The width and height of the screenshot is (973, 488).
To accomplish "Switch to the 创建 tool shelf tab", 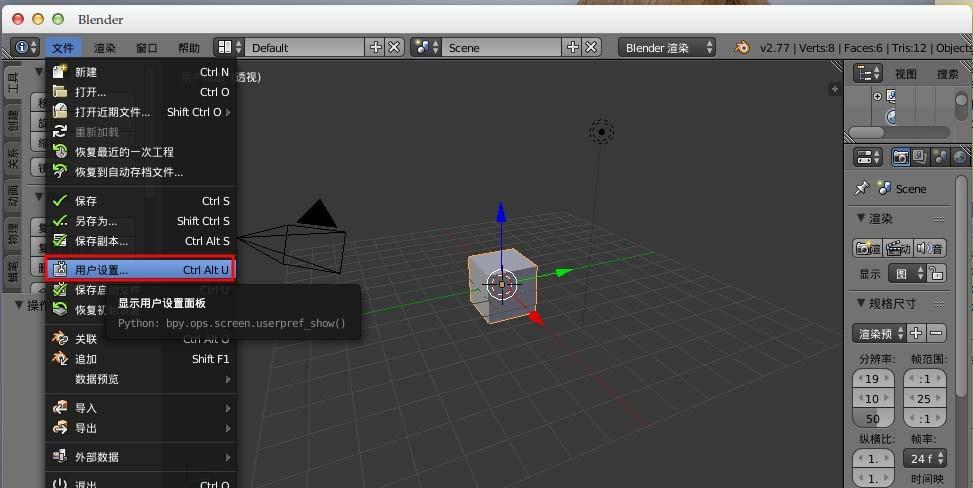I will pyautogui.click(x=12, y=120).
